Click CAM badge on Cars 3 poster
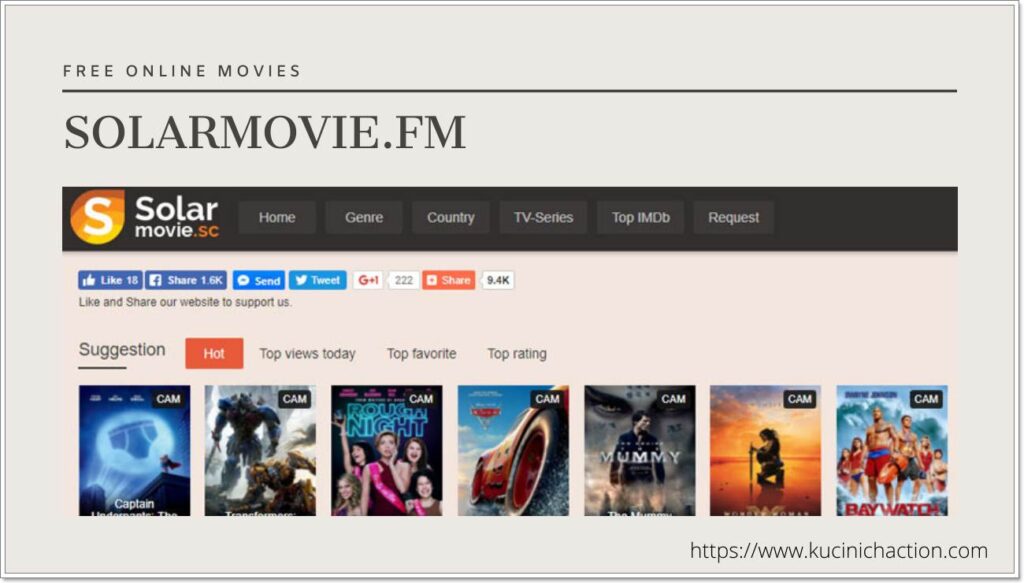 [547, 399]
